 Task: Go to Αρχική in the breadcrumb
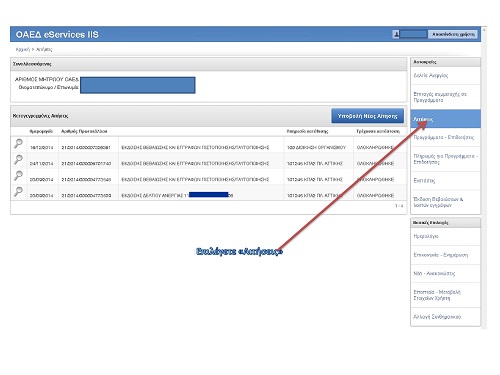23,49
